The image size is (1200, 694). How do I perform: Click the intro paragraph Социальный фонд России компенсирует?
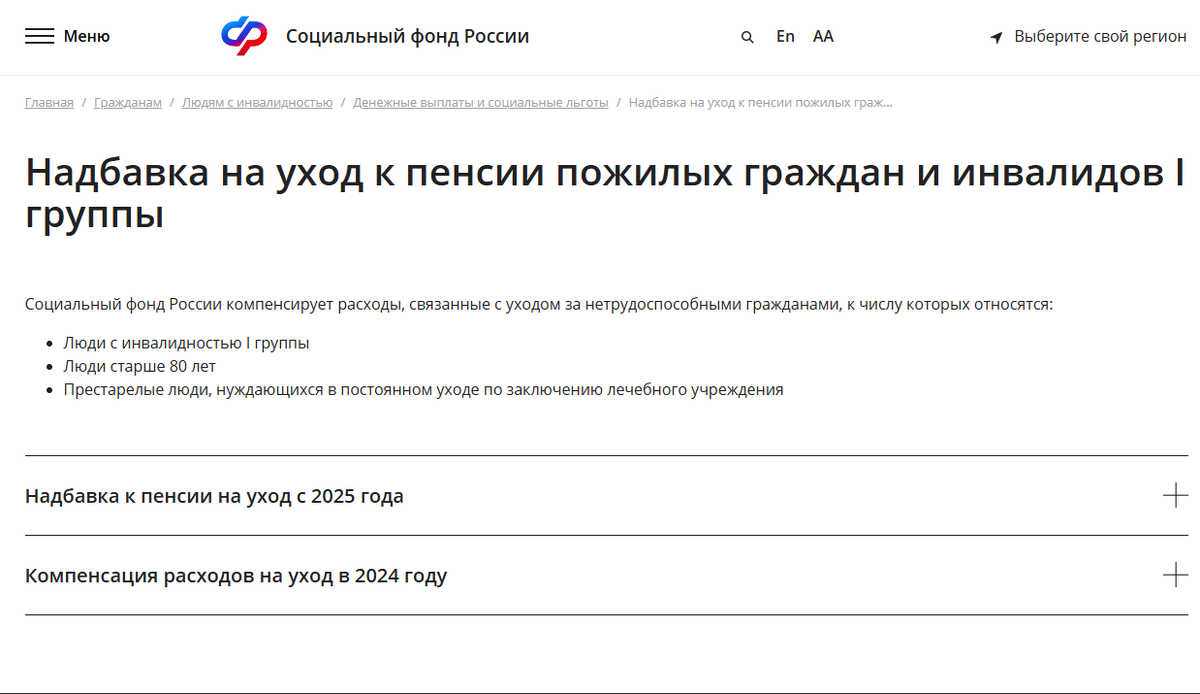click(539, 304)
